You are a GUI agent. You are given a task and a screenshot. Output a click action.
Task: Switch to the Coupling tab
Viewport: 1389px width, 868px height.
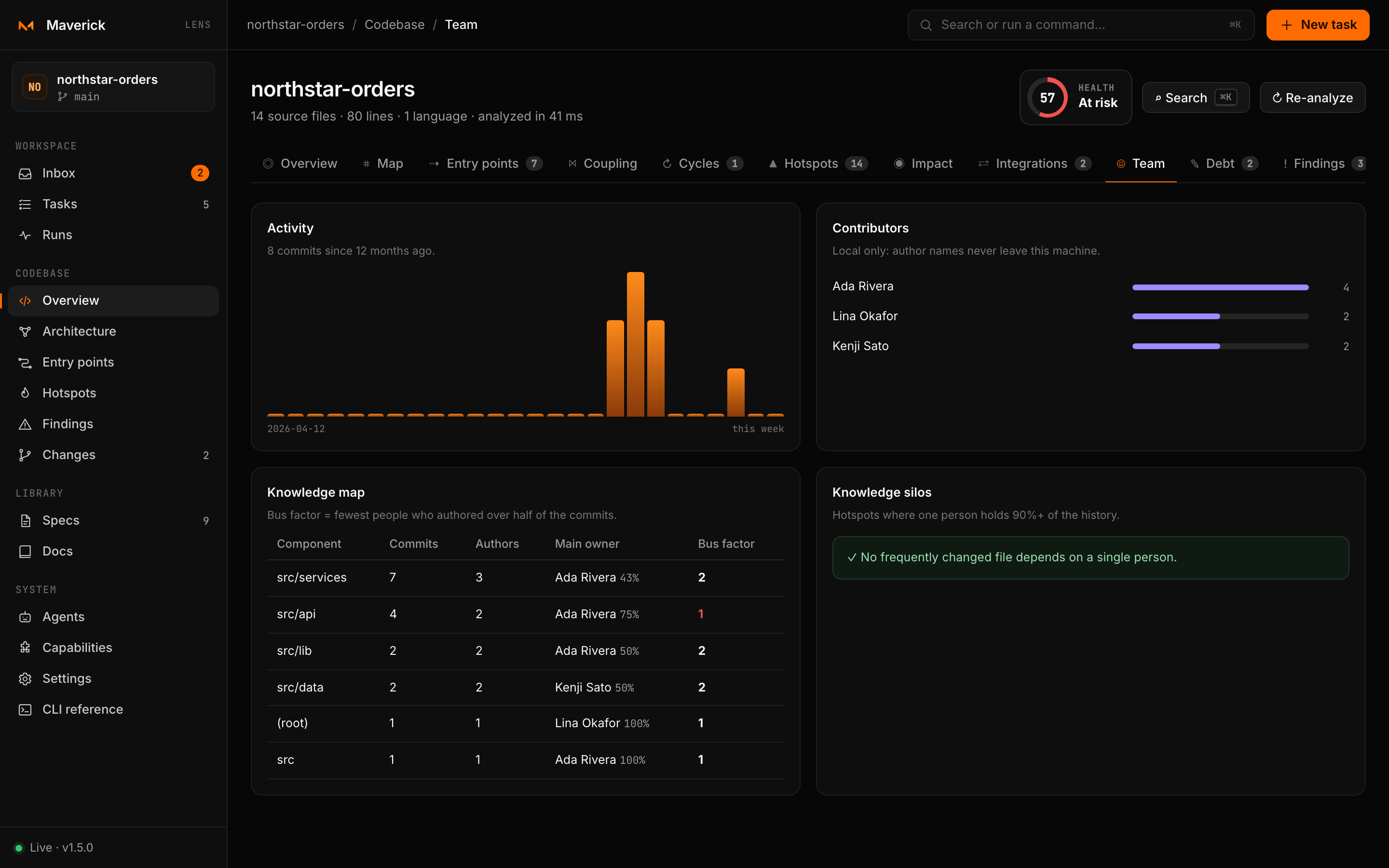pos(603,163)
